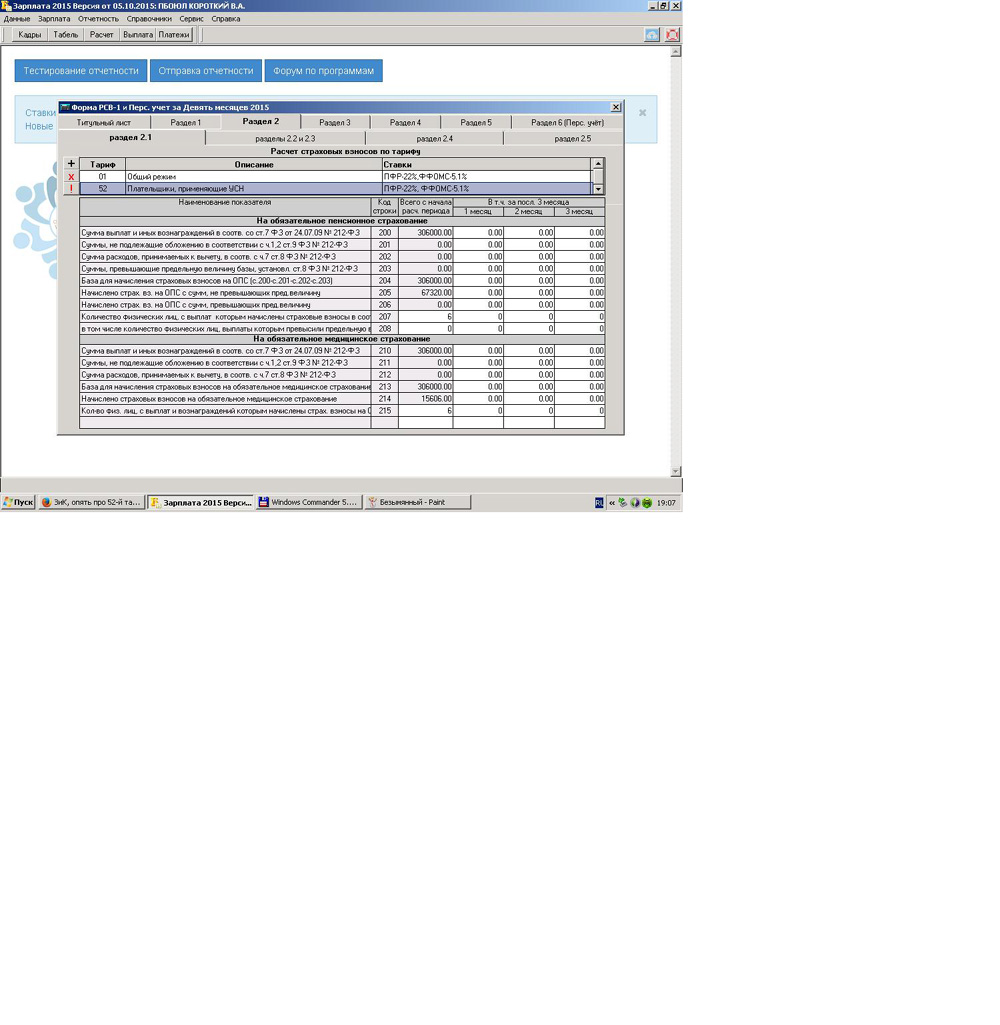Click the Форум по программам button
1000x1025 pixels.
pos(323,71)
